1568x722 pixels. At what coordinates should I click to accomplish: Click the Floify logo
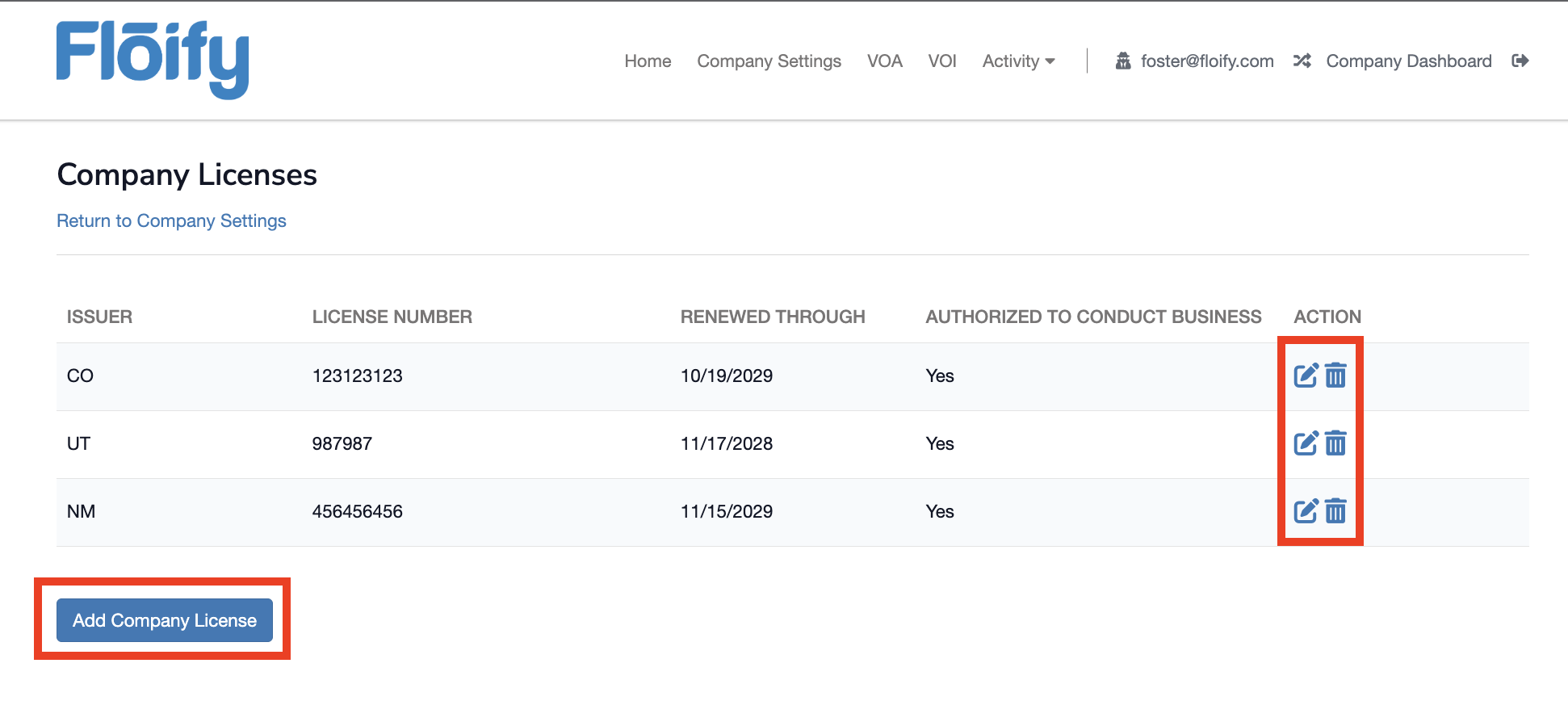[153, 60]
